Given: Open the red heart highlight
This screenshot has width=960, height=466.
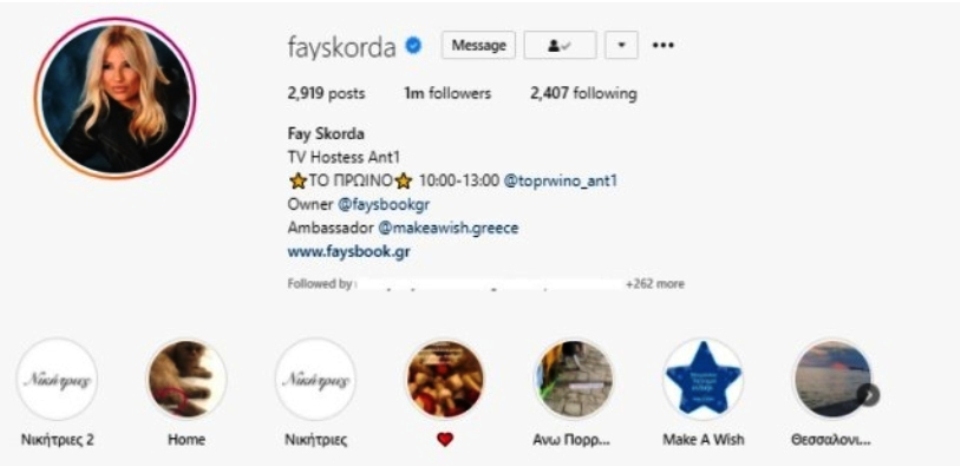Looking at the screenshot, I should 445,379.
